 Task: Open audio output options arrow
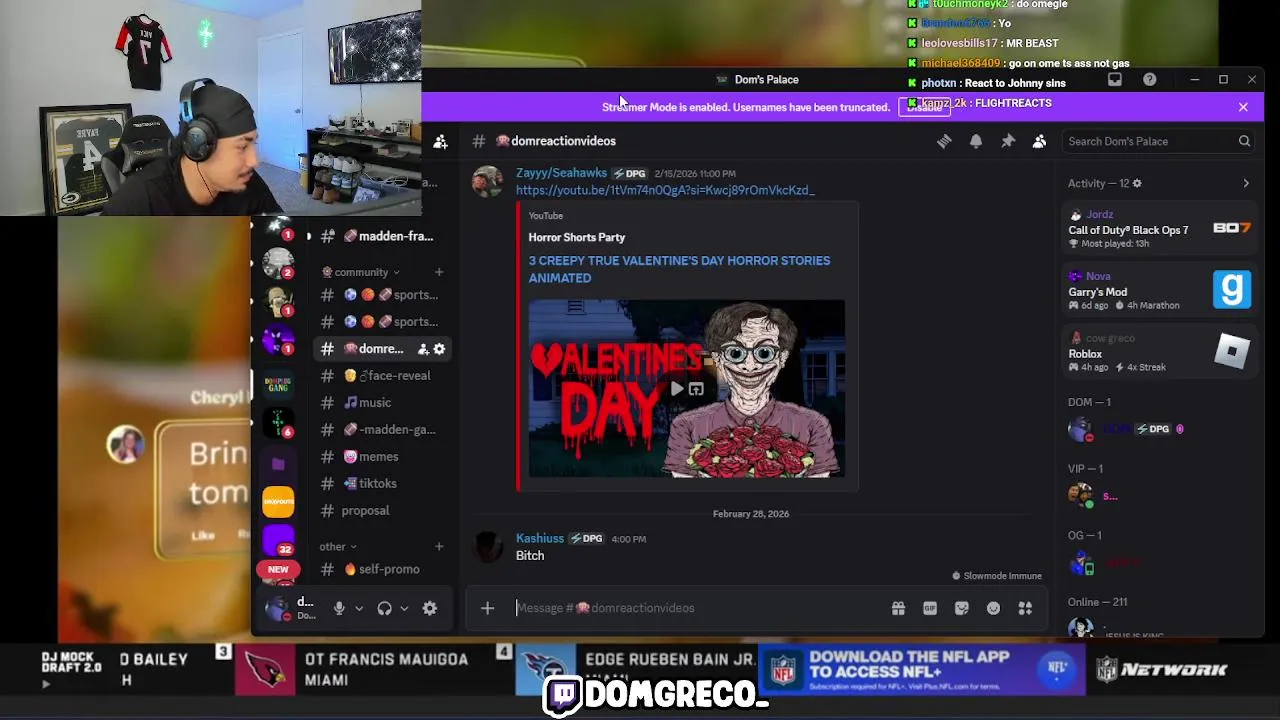[x=404, y=608]
